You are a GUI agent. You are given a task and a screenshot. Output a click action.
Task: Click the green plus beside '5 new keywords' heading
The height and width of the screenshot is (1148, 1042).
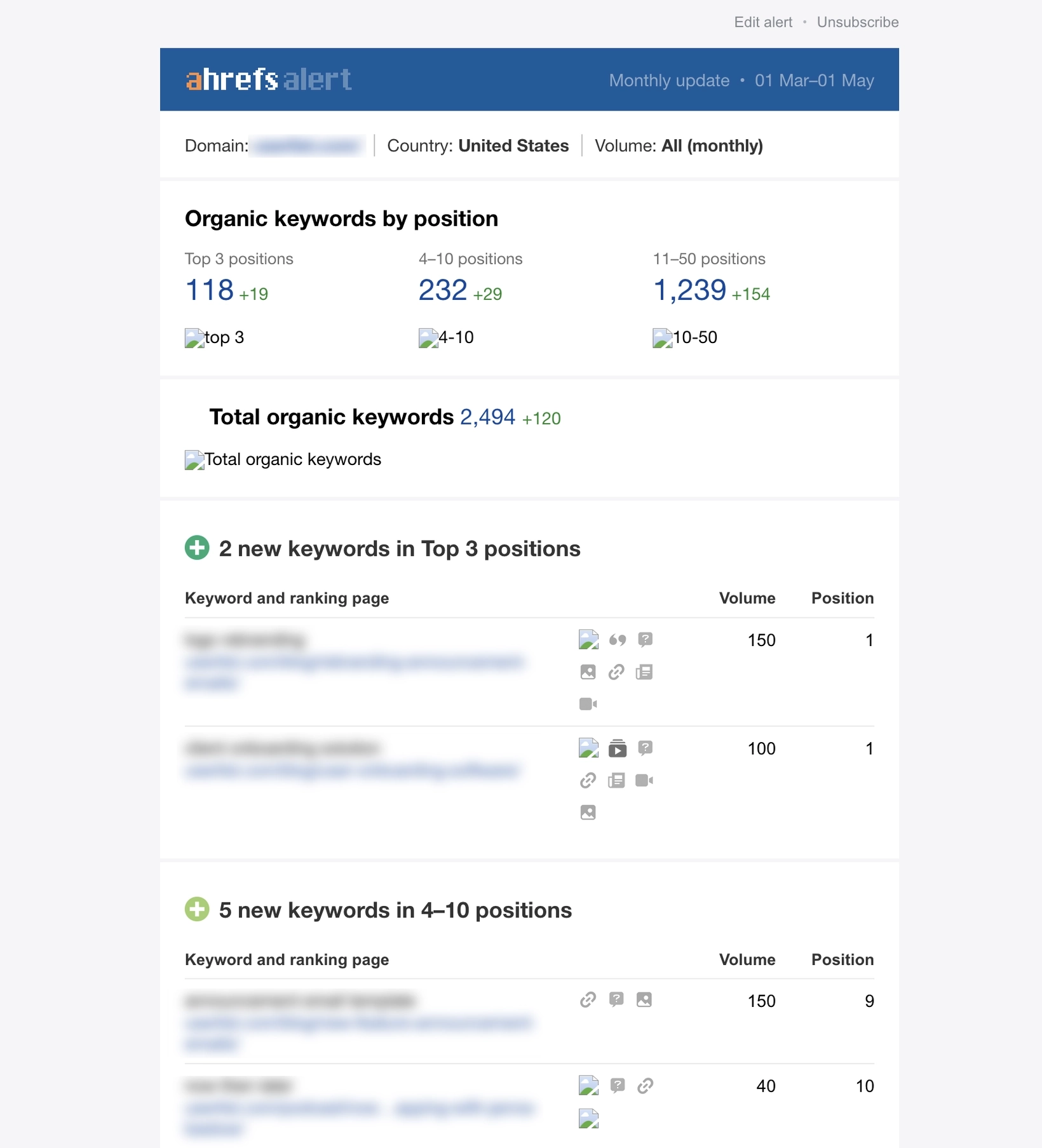tap(197, 909)
